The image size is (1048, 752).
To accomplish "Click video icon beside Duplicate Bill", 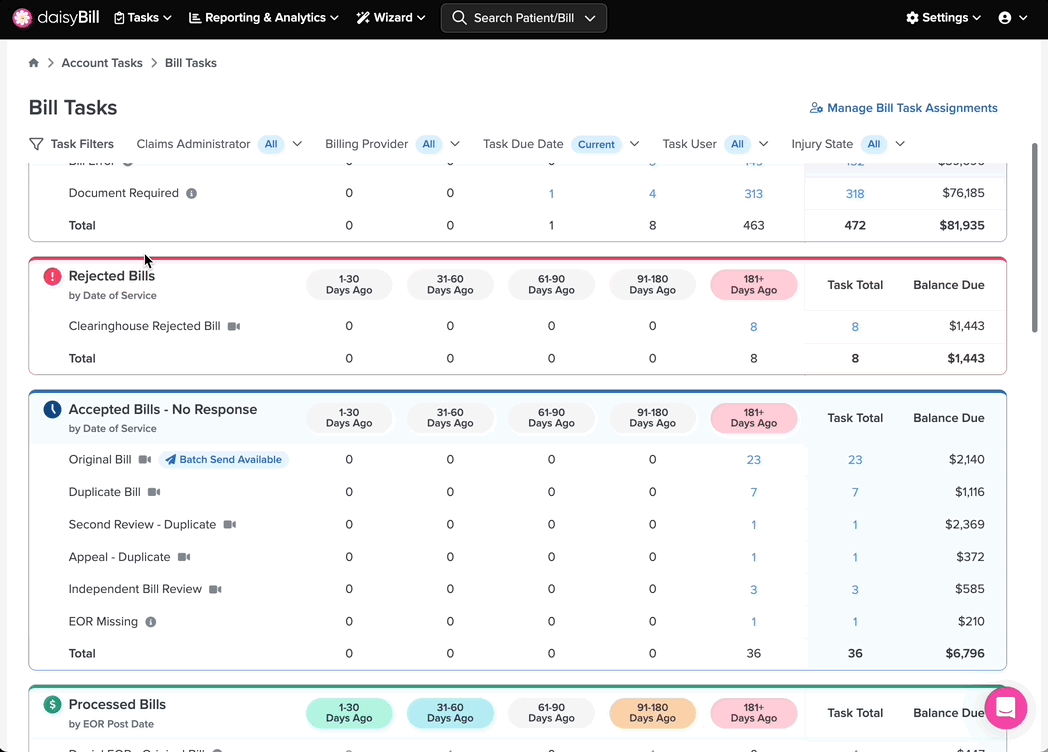I will pyautogui.click(x=154, y=492).
